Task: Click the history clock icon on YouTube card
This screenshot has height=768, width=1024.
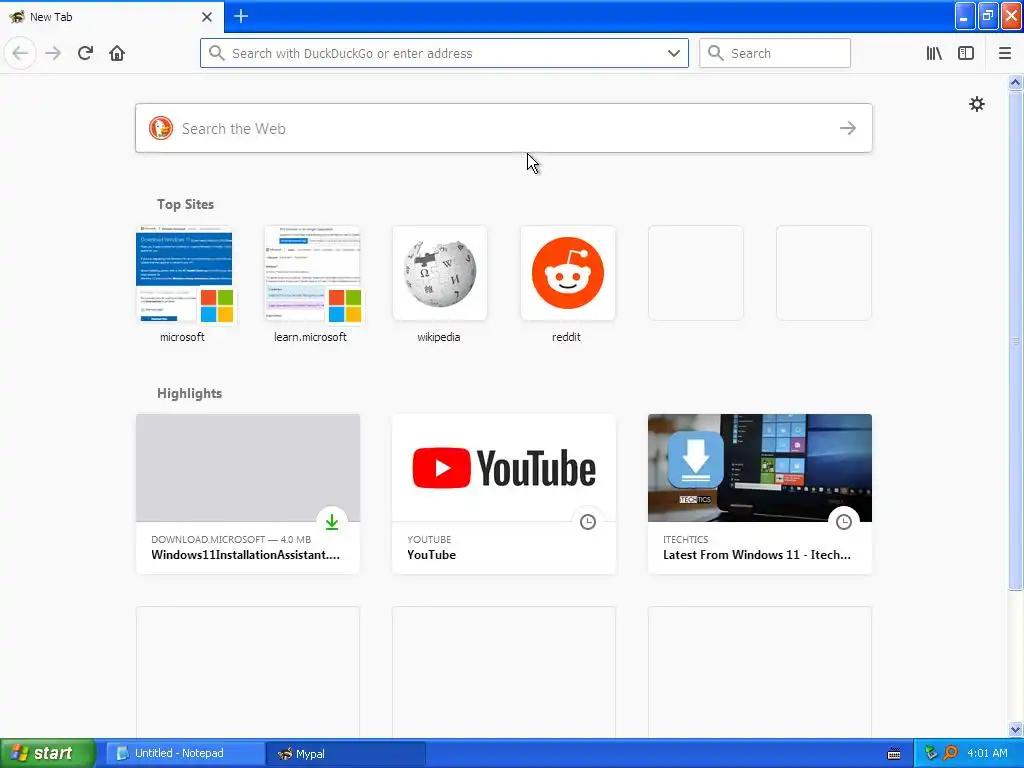Action: [588, 521]
